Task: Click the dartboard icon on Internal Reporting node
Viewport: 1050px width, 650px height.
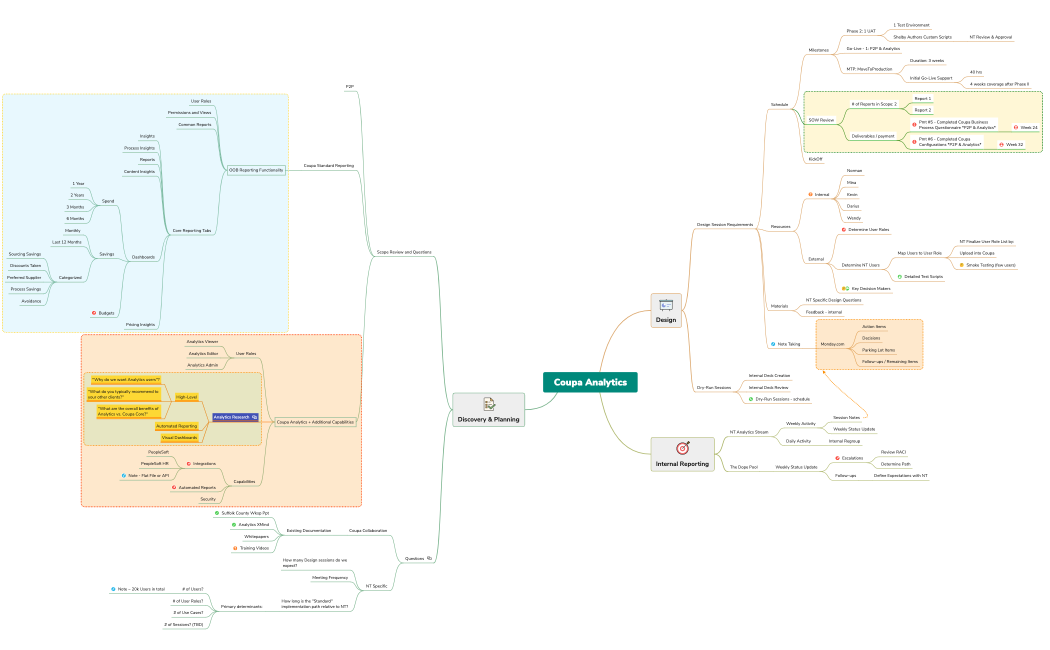Action: tap(683, 449)
